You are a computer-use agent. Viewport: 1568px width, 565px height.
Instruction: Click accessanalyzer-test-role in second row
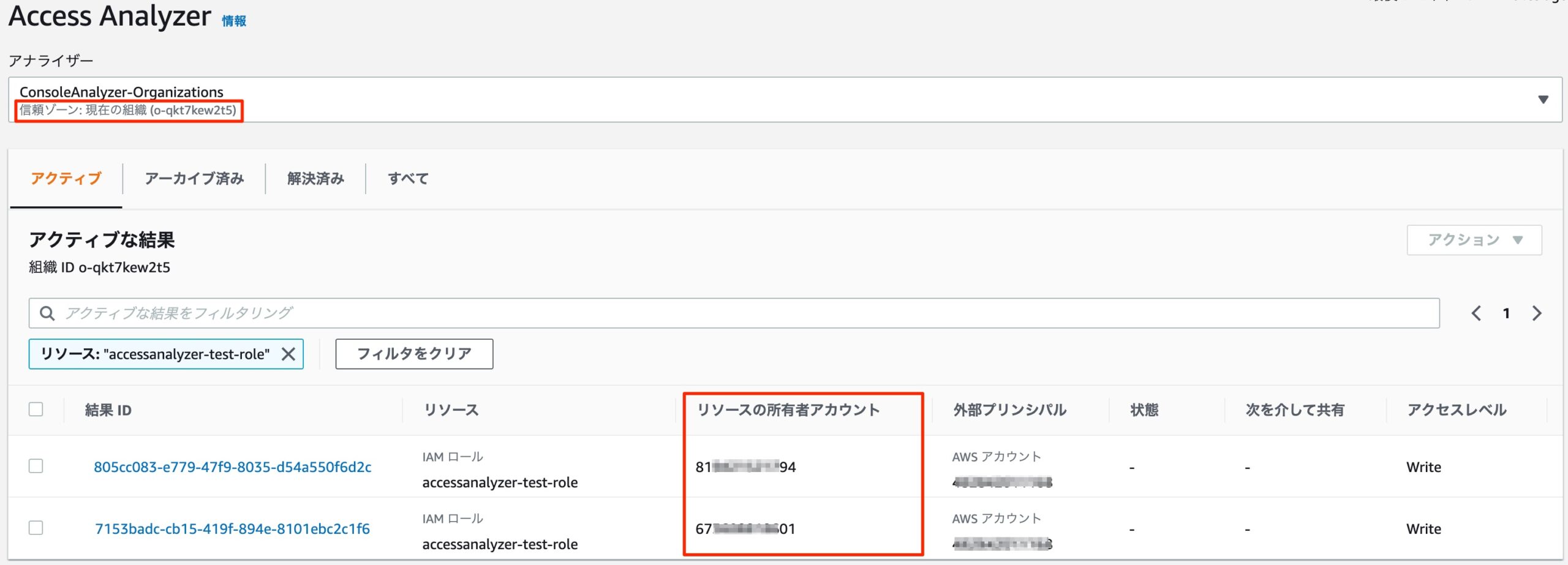coord(500,544)
